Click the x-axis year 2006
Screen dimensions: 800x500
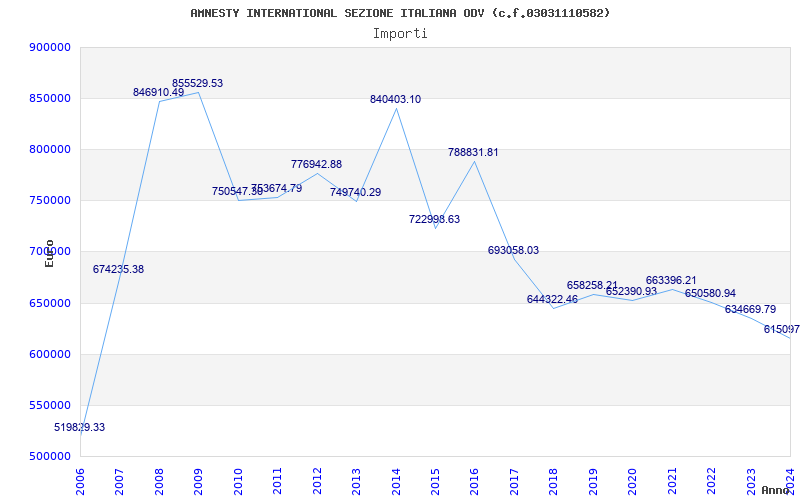80,481
